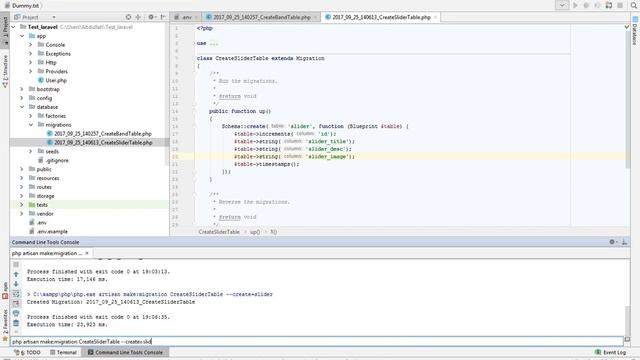Collapse the database folder
Screen dimensions: 640x360
click(22, 107)
